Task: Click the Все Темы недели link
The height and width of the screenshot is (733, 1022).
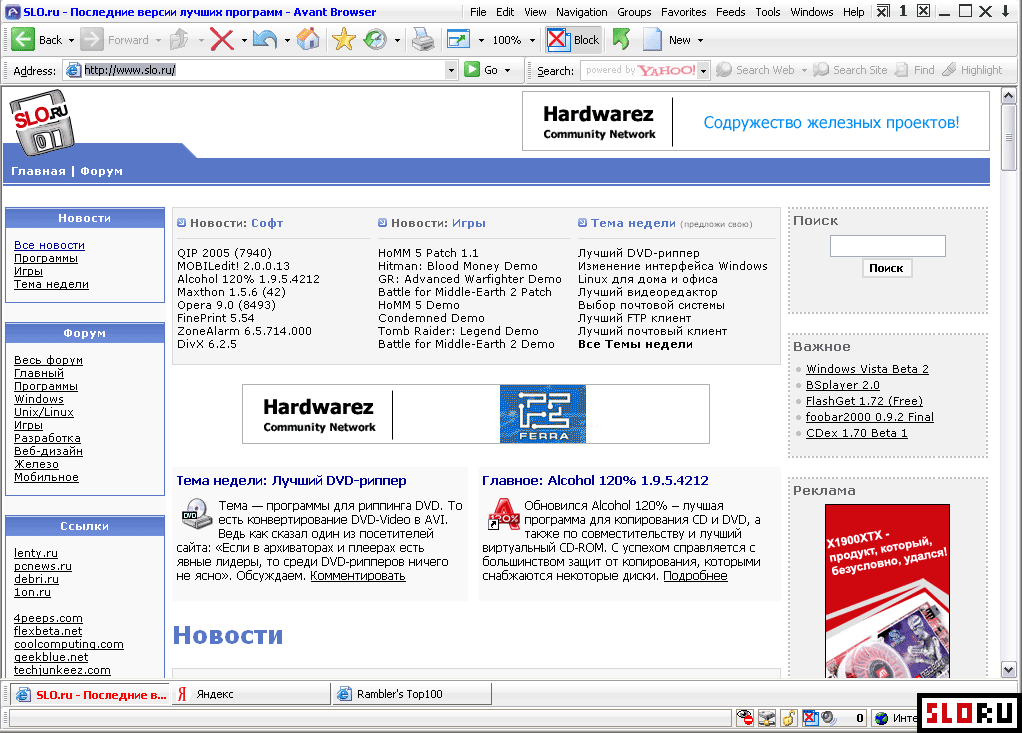Action: (x=635, y=344)
